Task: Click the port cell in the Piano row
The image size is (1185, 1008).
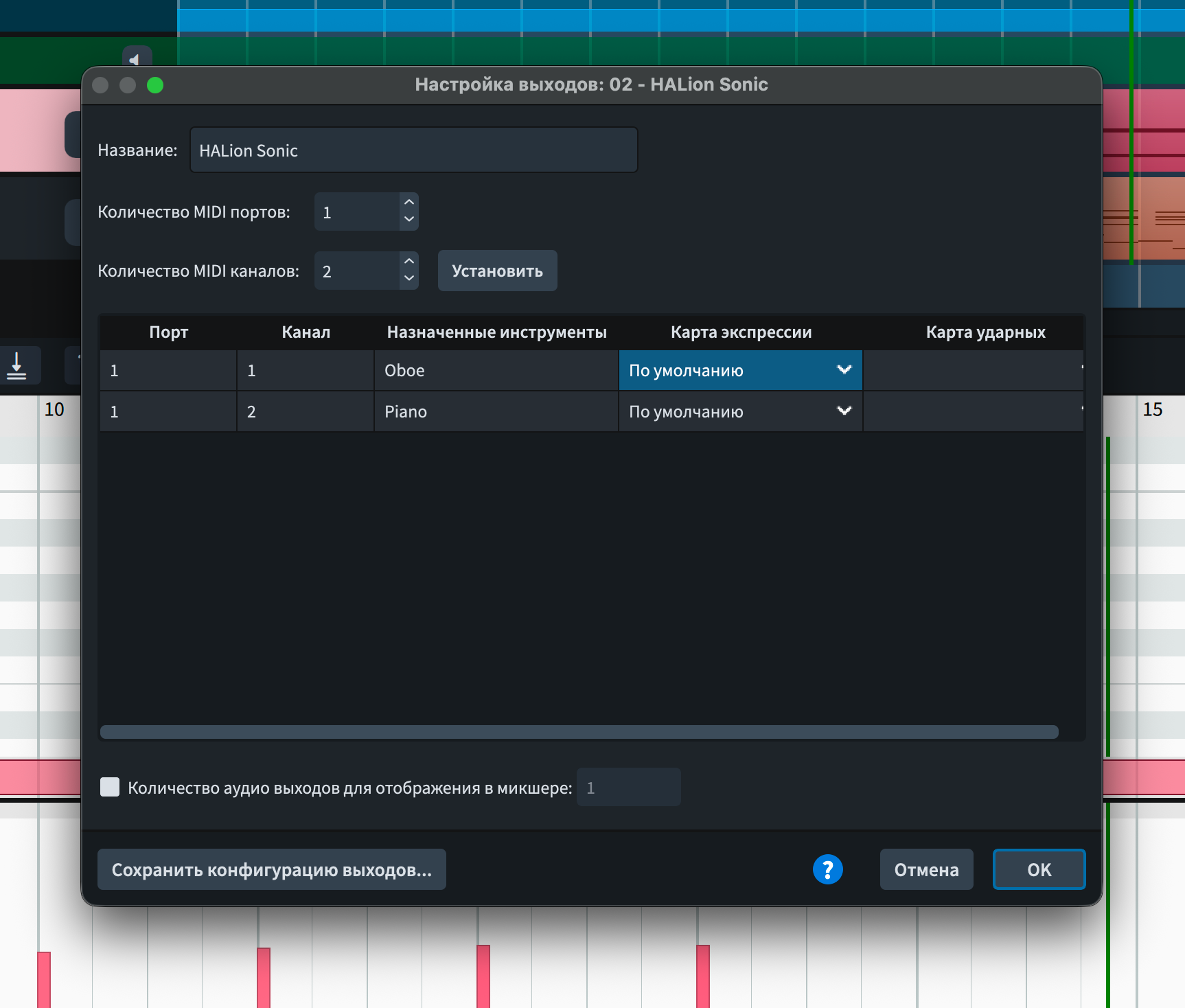Action: pos(168,411)
